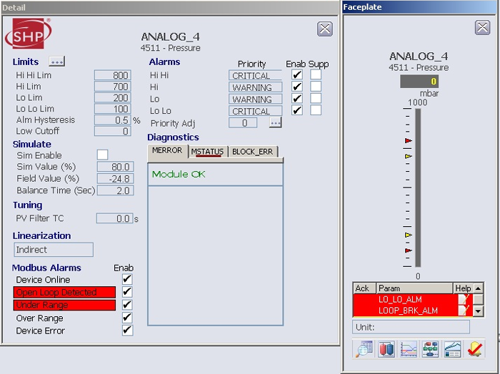Image resolution: width=500 pixels, height=374 pixels.
Task: Click Faceplate PV value box showing 0
Action: pos(419,81)
